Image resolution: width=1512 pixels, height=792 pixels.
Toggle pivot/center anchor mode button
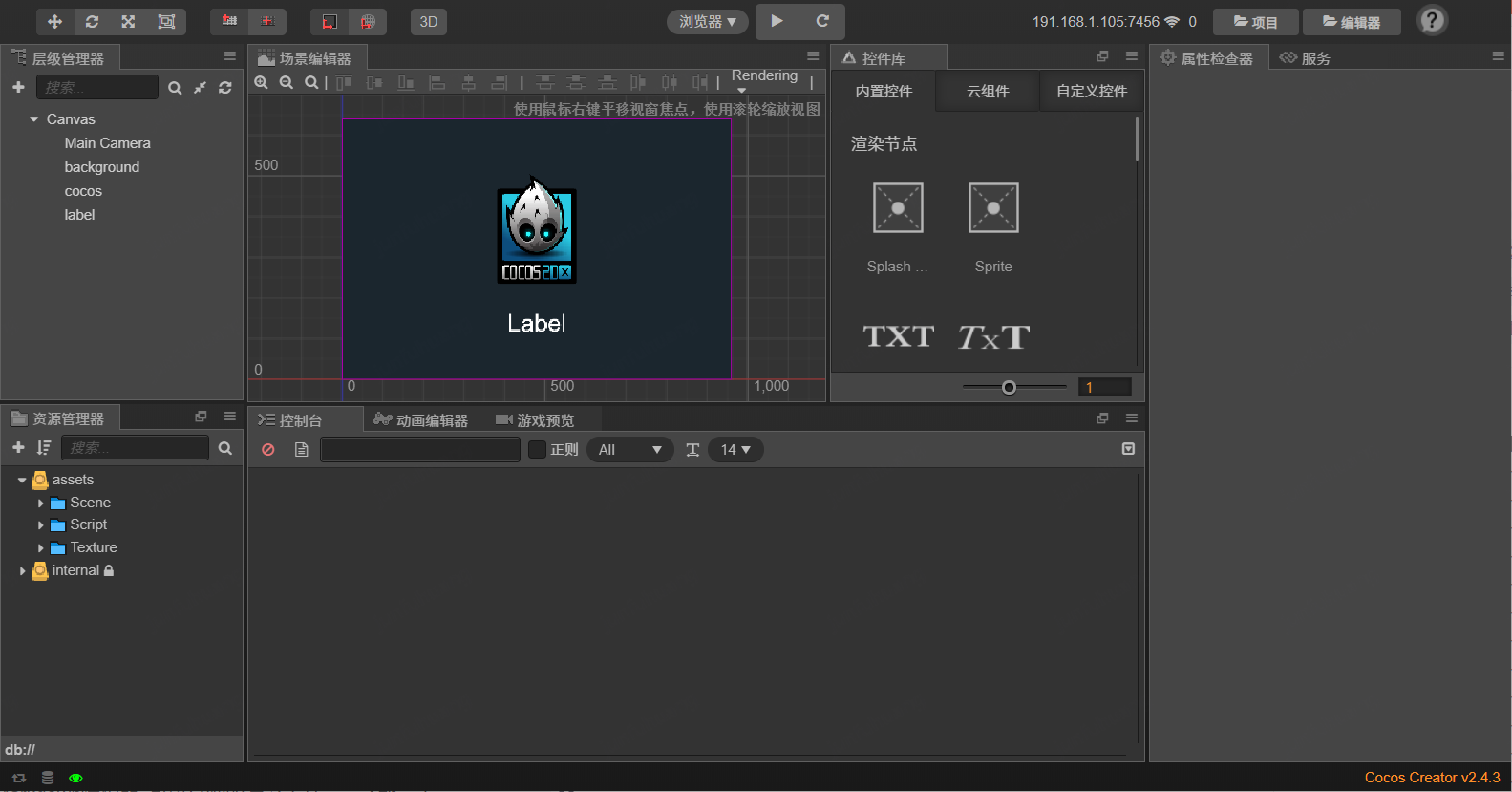[x=229, y=21]
